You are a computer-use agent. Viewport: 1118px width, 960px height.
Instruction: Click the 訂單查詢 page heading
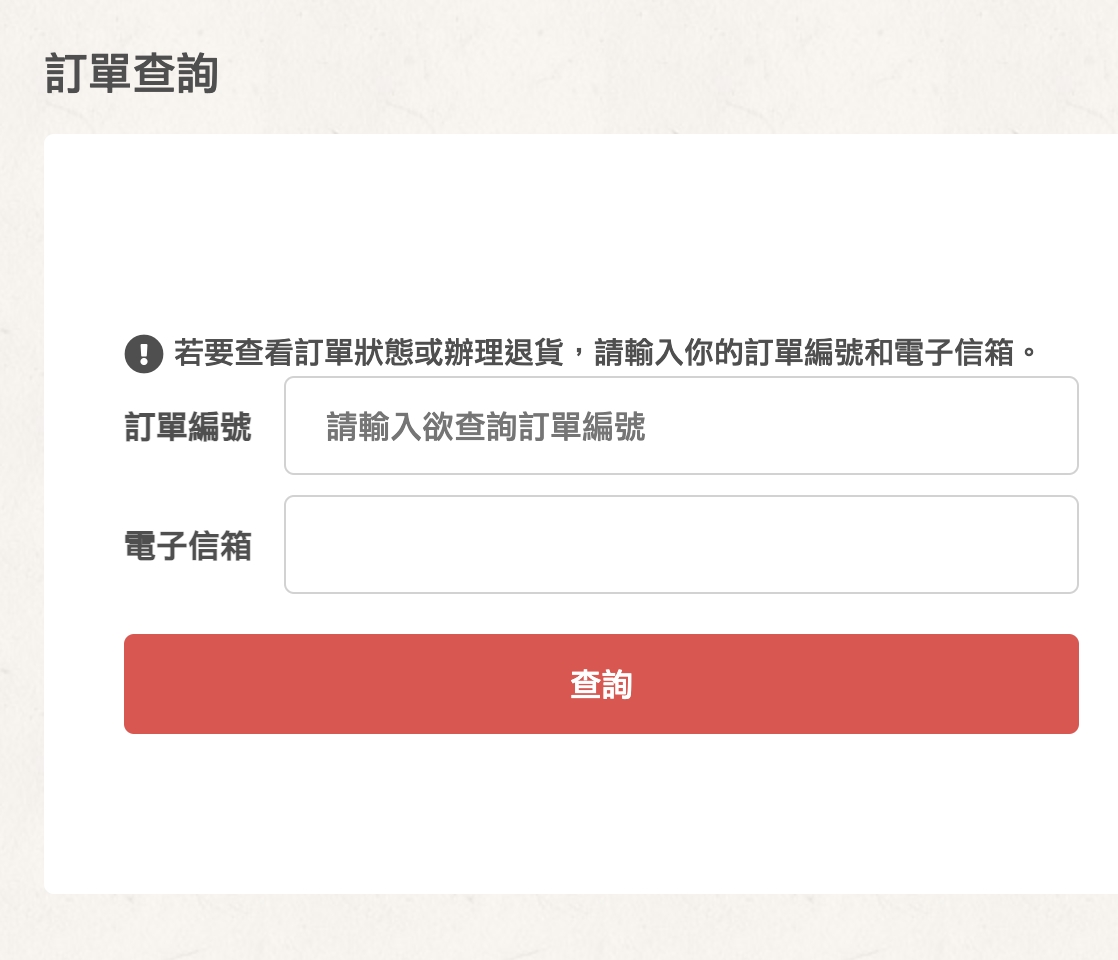click(x=132, y=75)
